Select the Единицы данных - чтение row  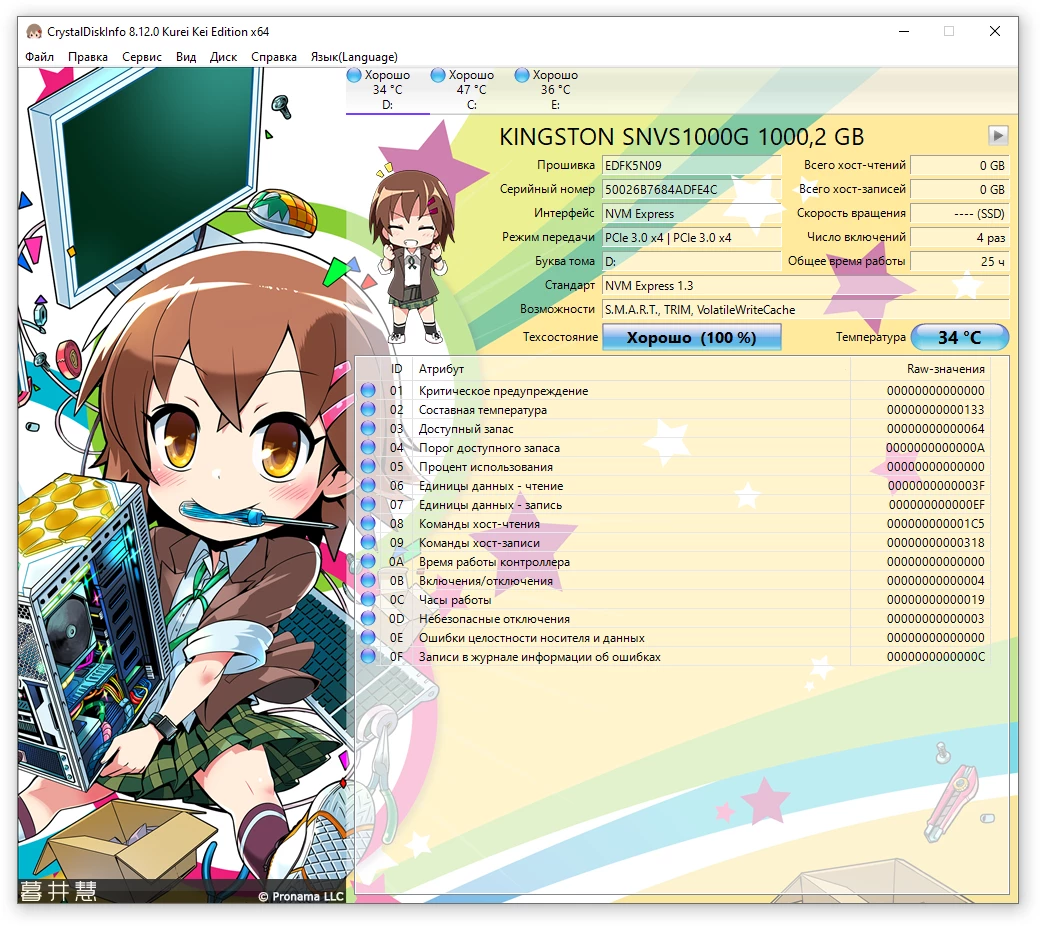(x=673, y=486)
